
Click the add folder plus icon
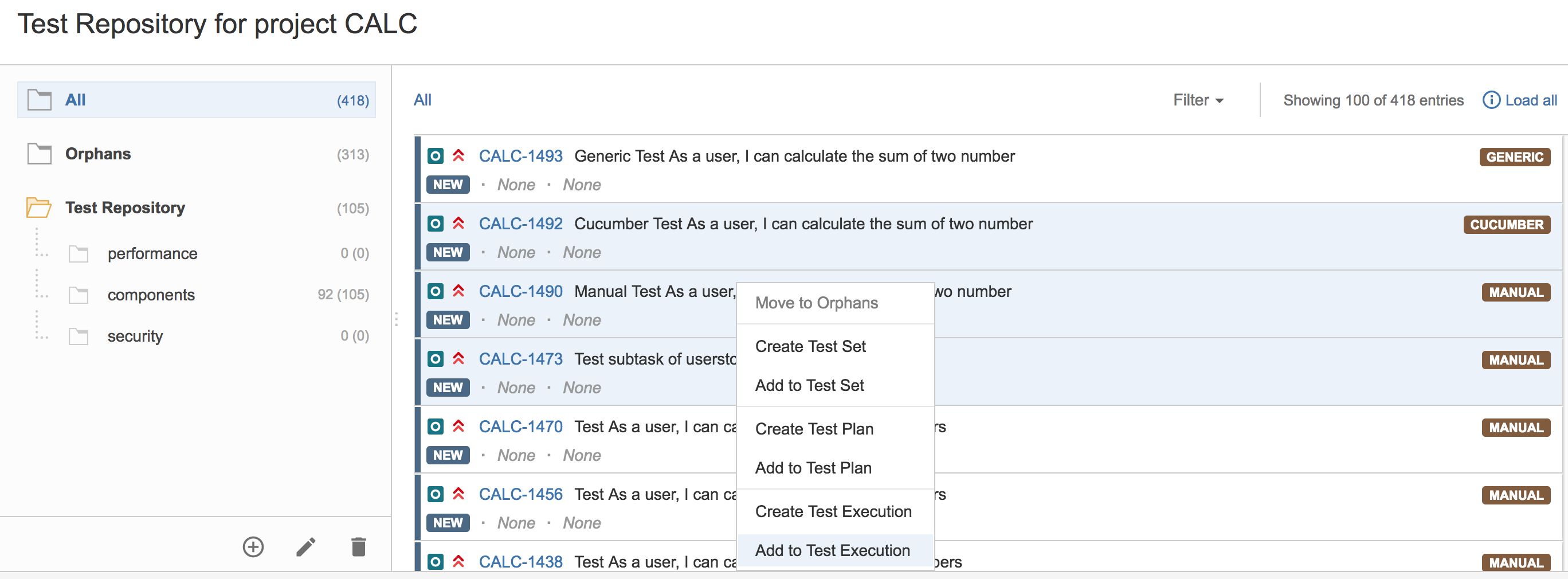coord(253,547)
